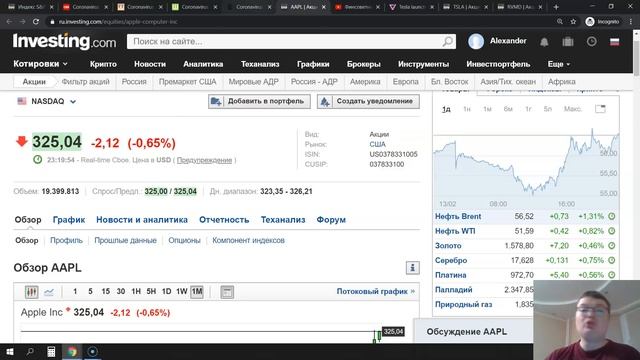This screenshot has height=360, width=640.
Task: Click the clock icon in Золото row
Action: (611, 246)
